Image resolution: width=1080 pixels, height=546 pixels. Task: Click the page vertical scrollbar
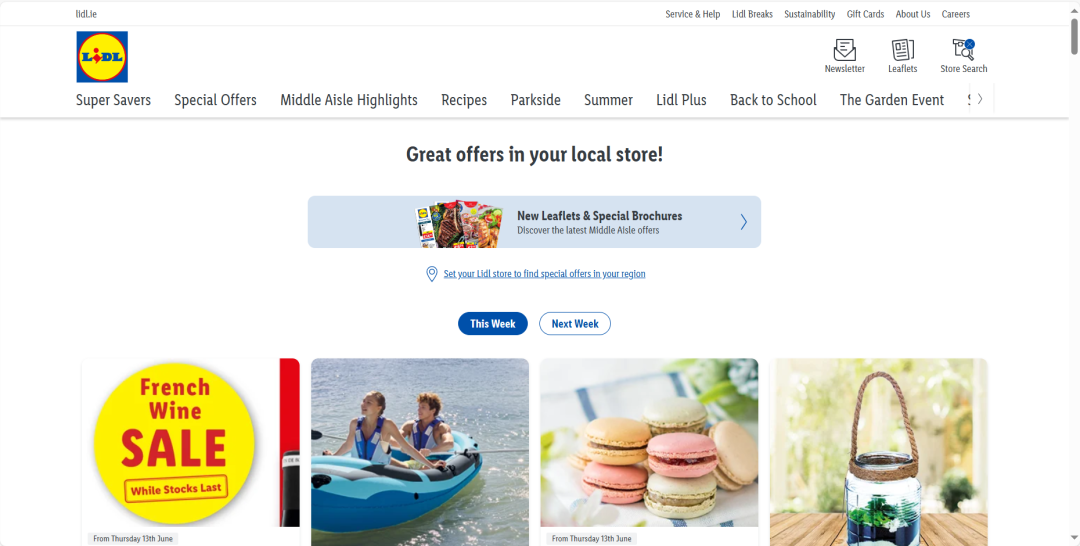1074,273
